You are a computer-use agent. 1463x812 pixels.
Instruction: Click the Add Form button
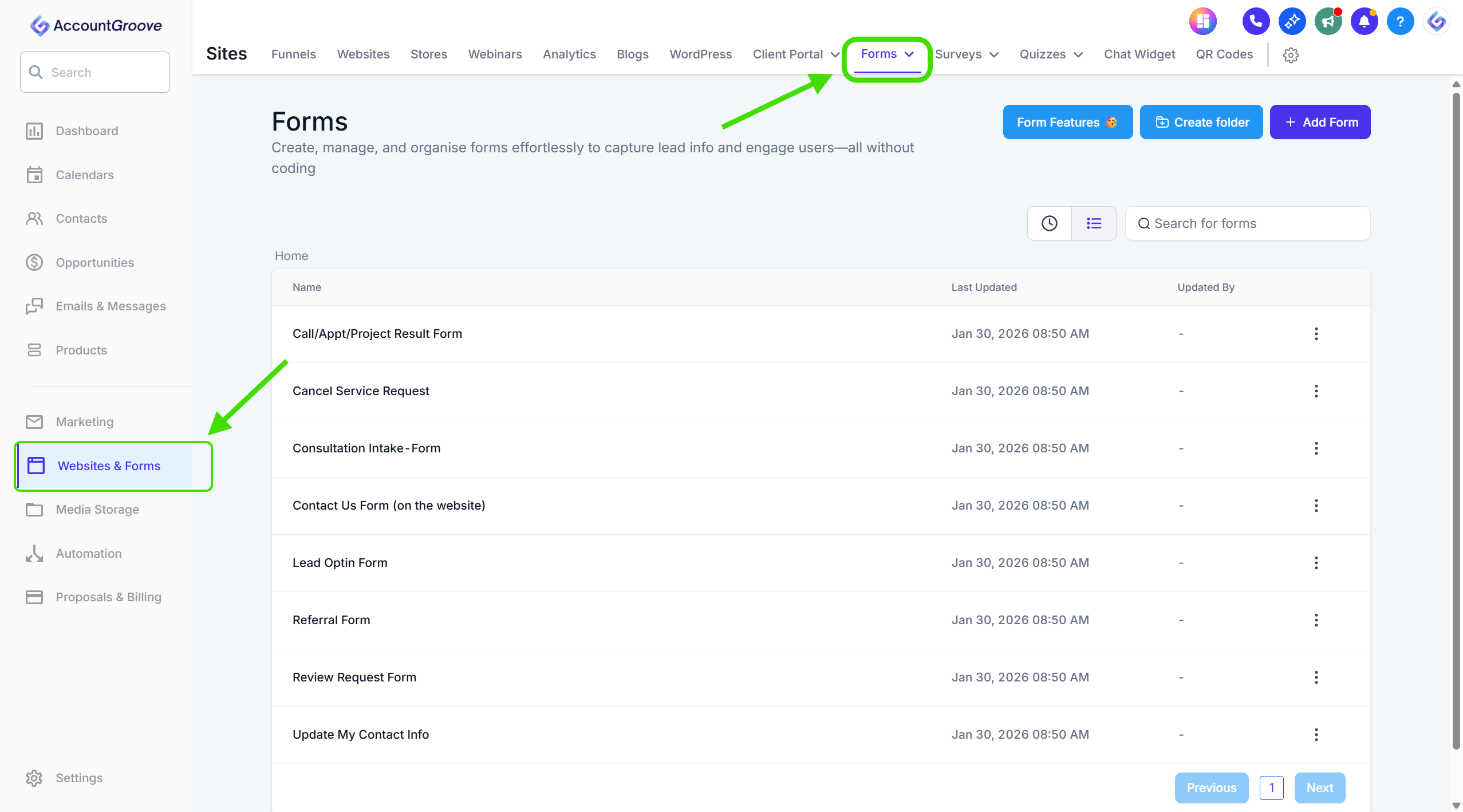point(1320,122)
